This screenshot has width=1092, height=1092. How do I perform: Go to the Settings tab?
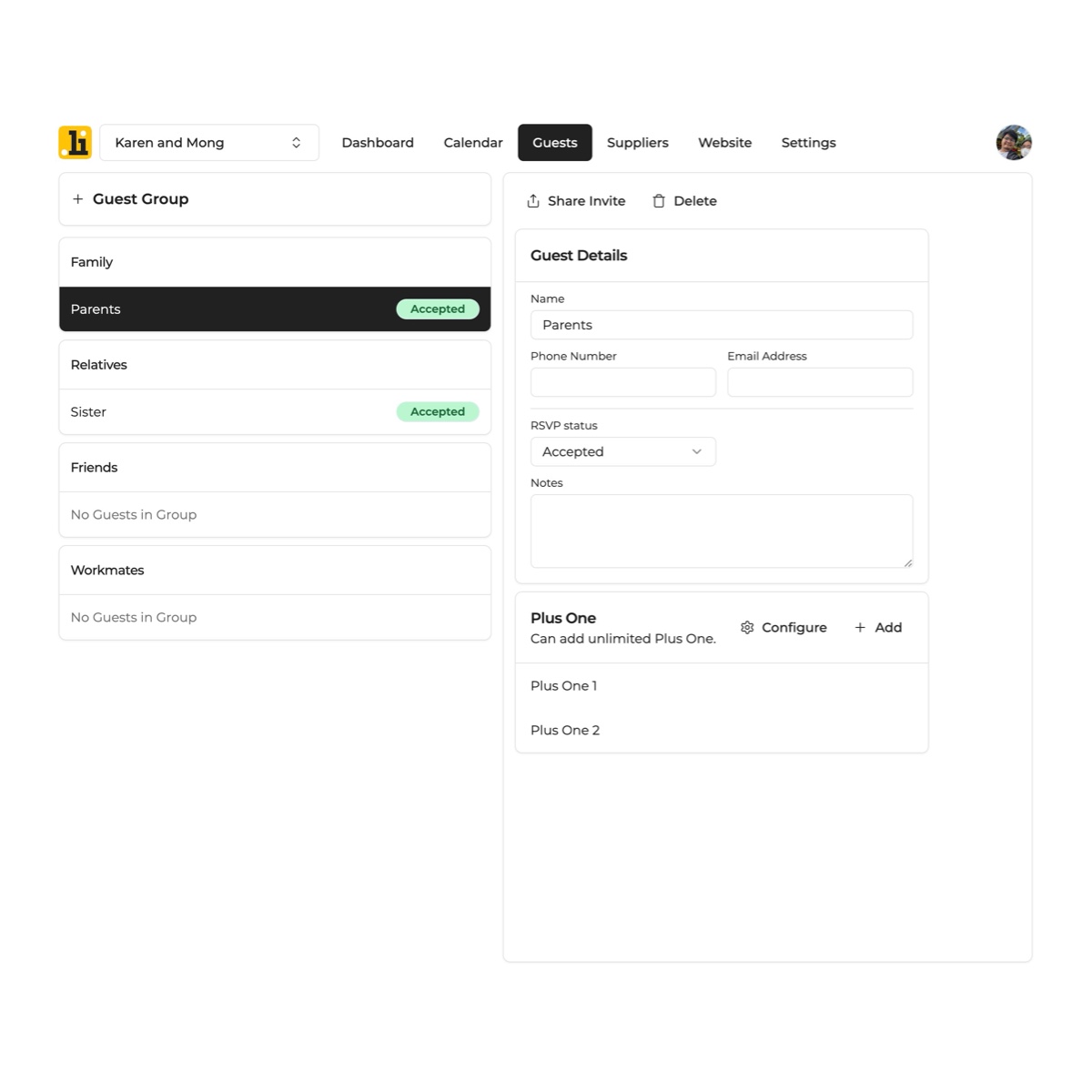point(809,143)
